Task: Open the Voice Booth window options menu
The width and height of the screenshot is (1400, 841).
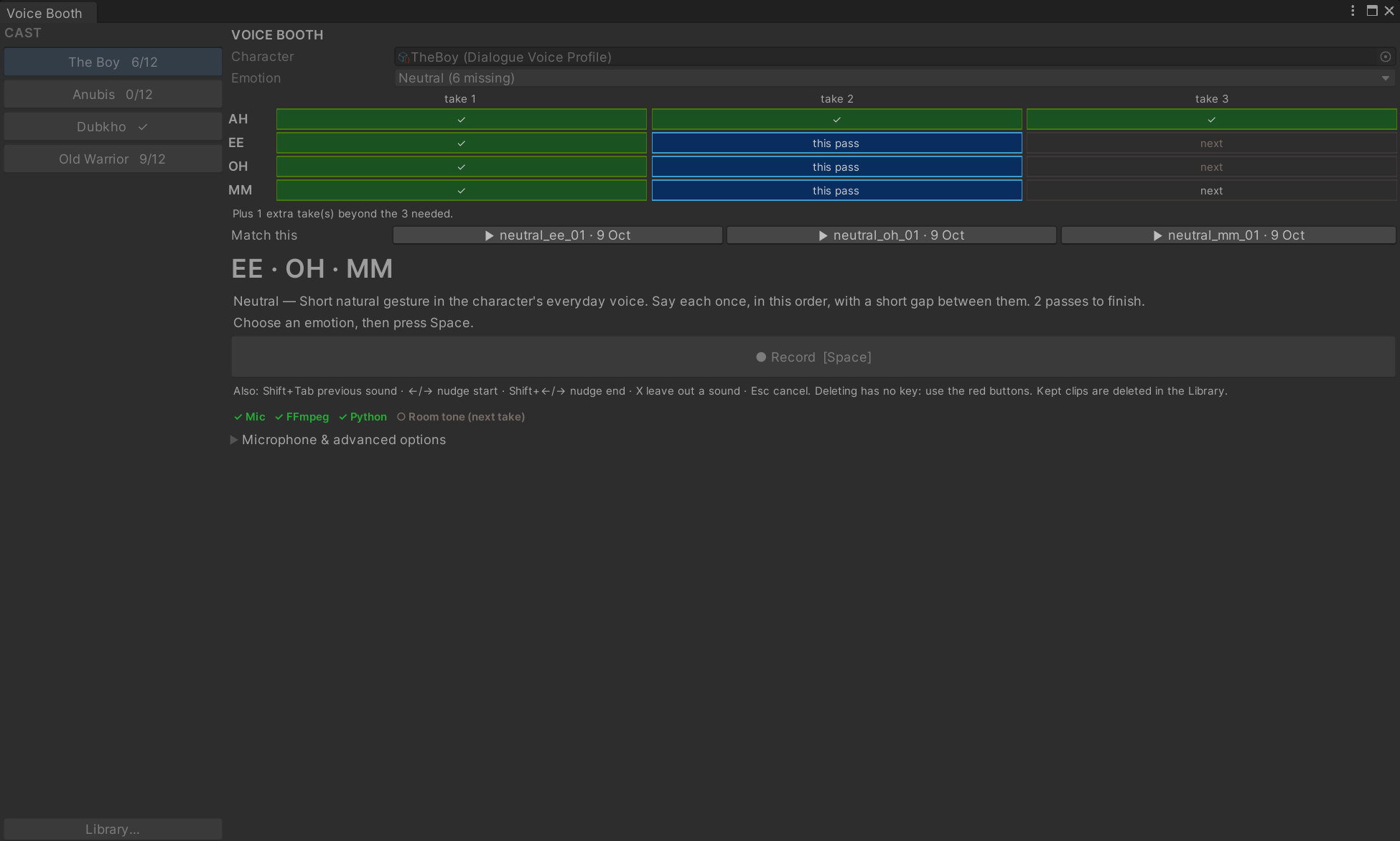Action: pyautogui.click(x=1353, y=11)
